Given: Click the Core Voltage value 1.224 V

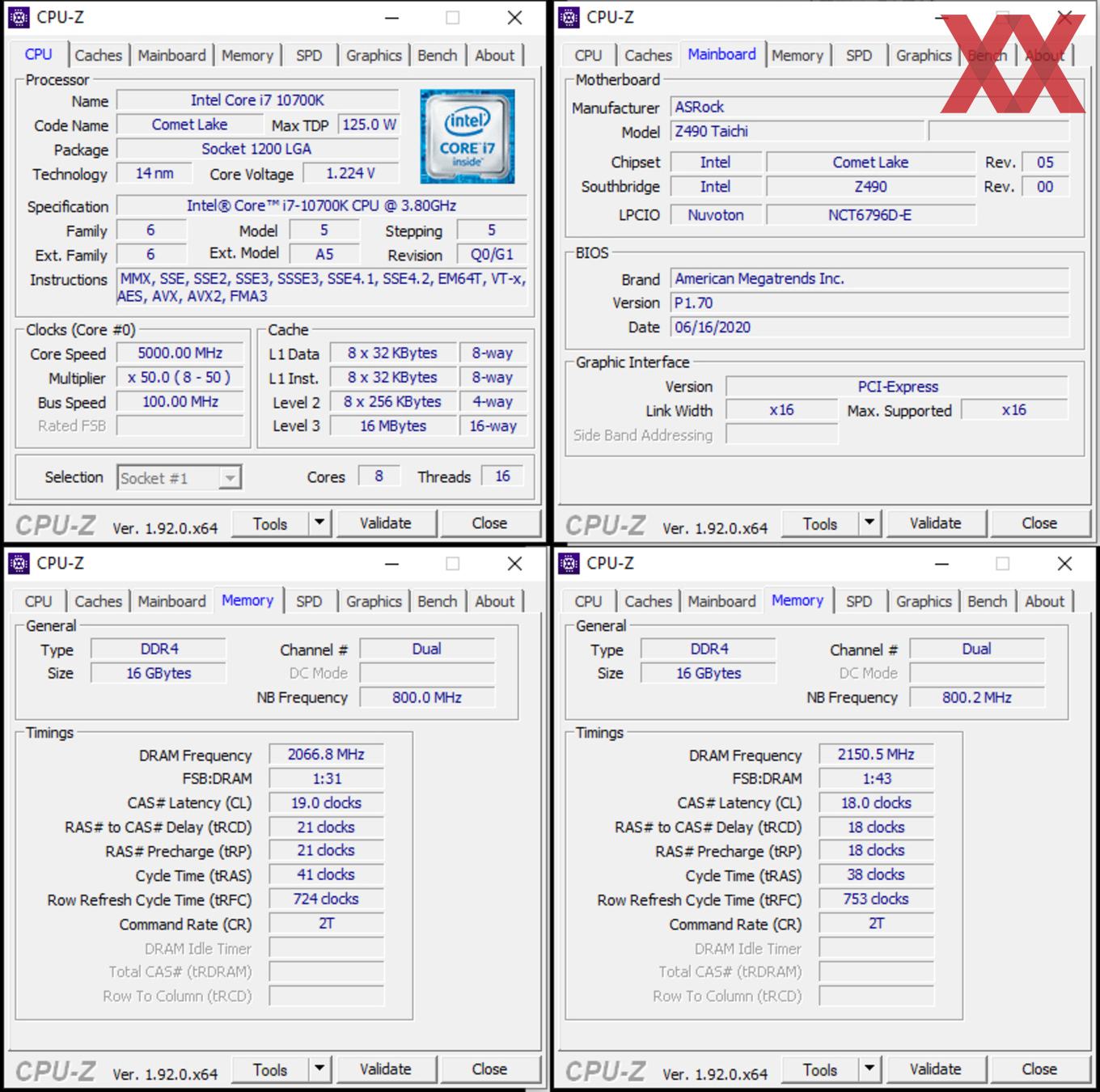Looking at the screenshot, I should (x=351, y=173).
